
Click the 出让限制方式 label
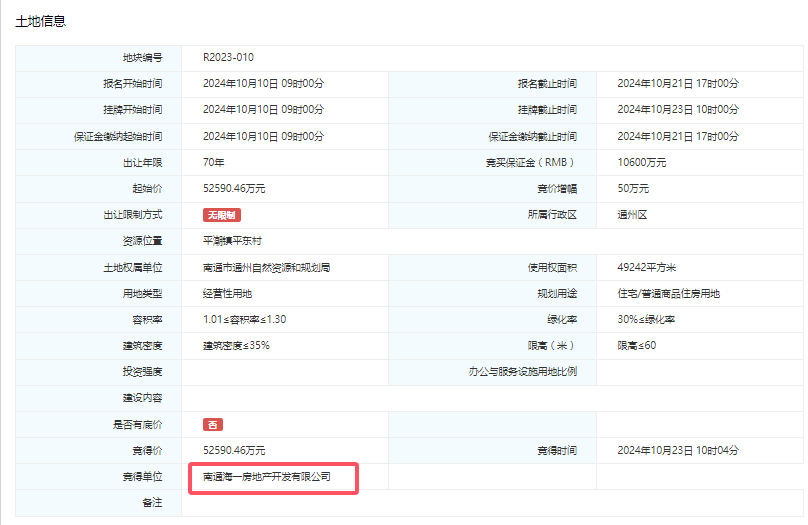tap(133, 215)
